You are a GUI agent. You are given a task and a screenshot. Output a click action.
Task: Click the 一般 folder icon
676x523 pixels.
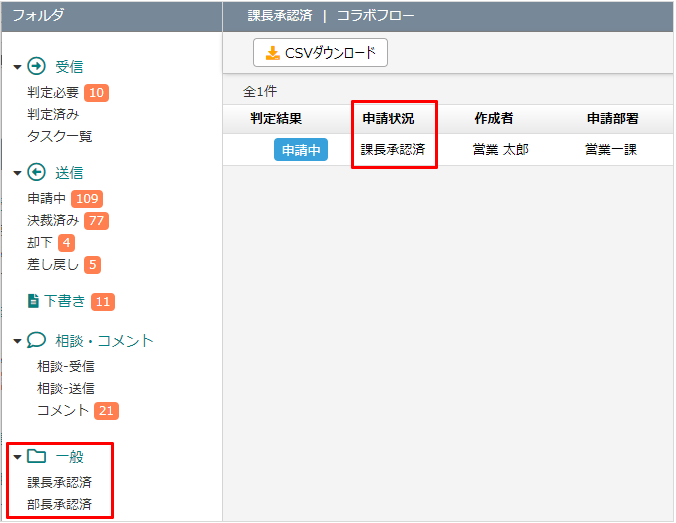tap(36, 456)
